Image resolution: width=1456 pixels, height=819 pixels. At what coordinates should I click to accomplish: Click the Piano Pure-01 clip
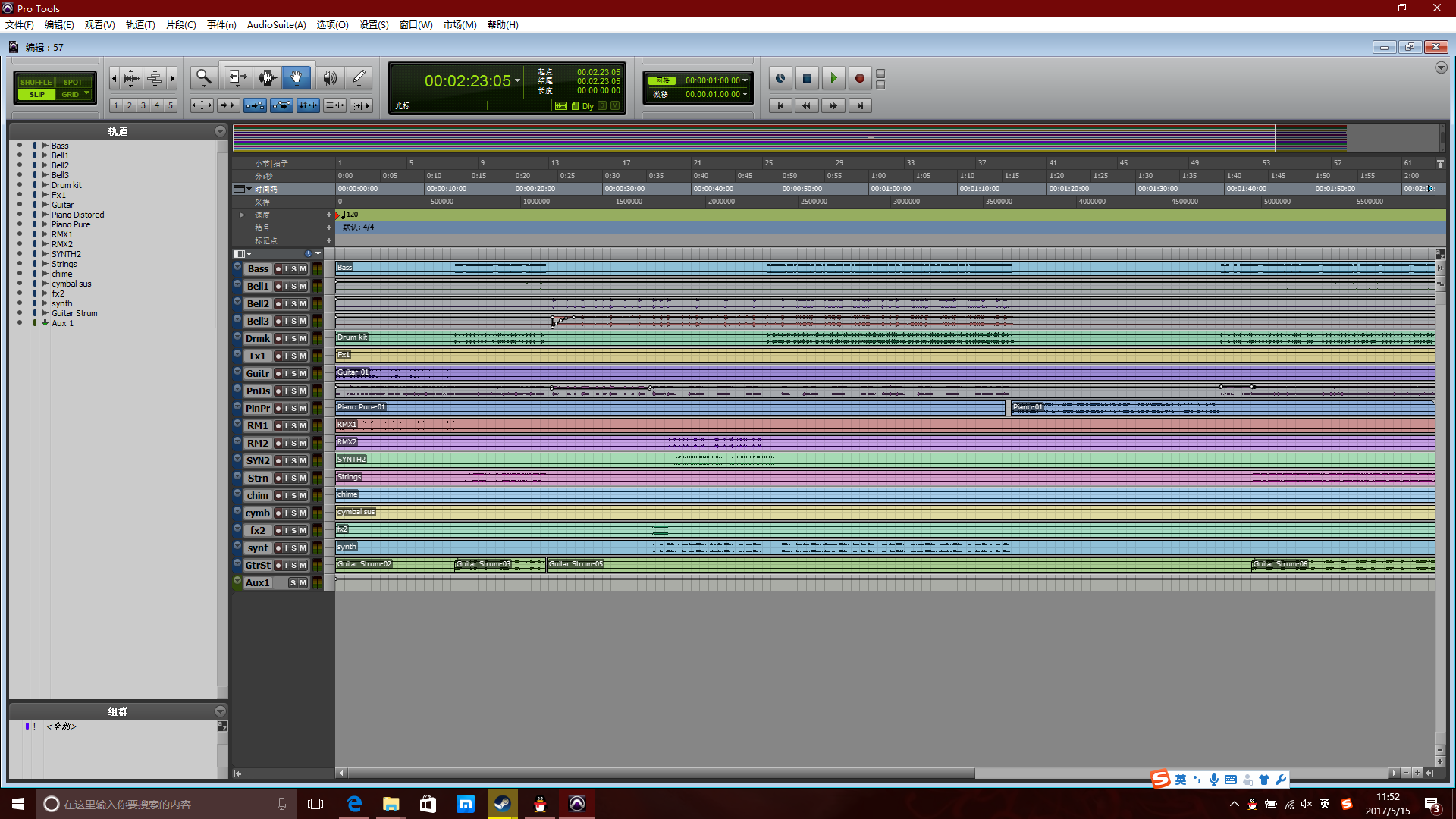coord(670,408)
